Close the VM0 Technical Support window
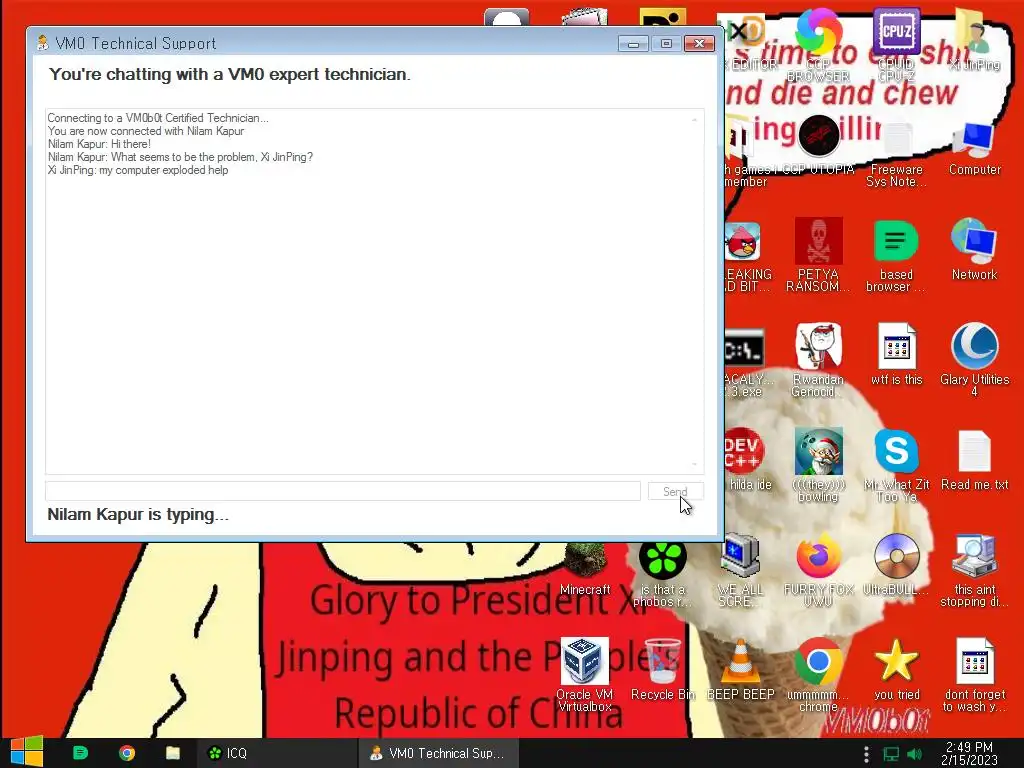Image resolution: width=1024 pixels, height=768 pixels. click(x=699, y=44)
